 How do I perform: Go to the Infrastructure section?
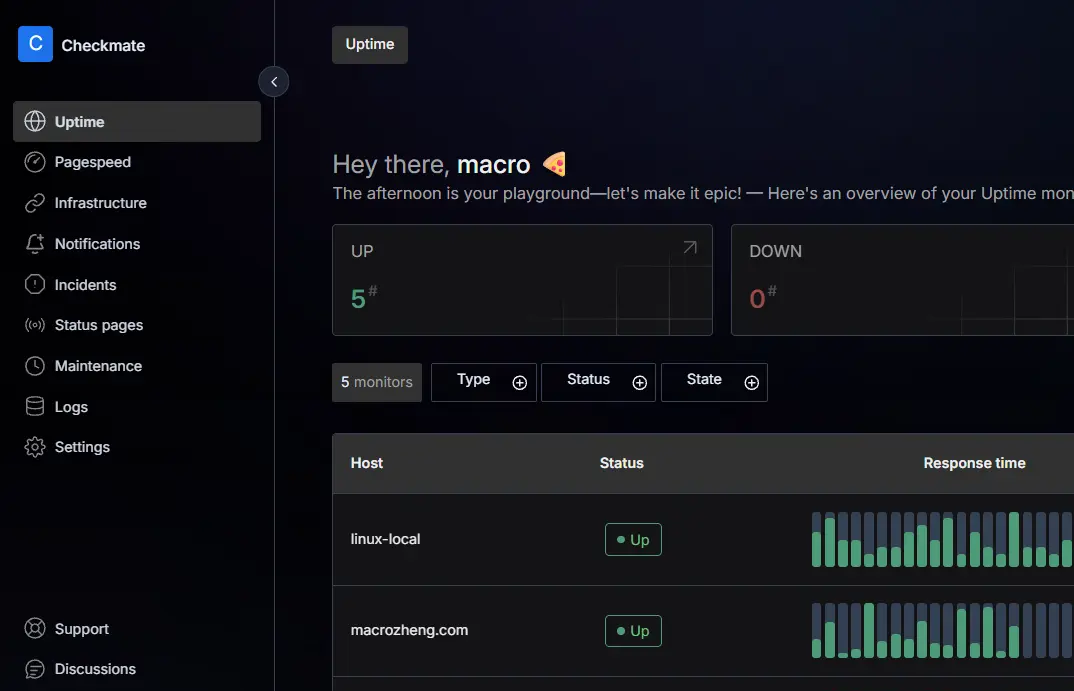click(100, 203)
